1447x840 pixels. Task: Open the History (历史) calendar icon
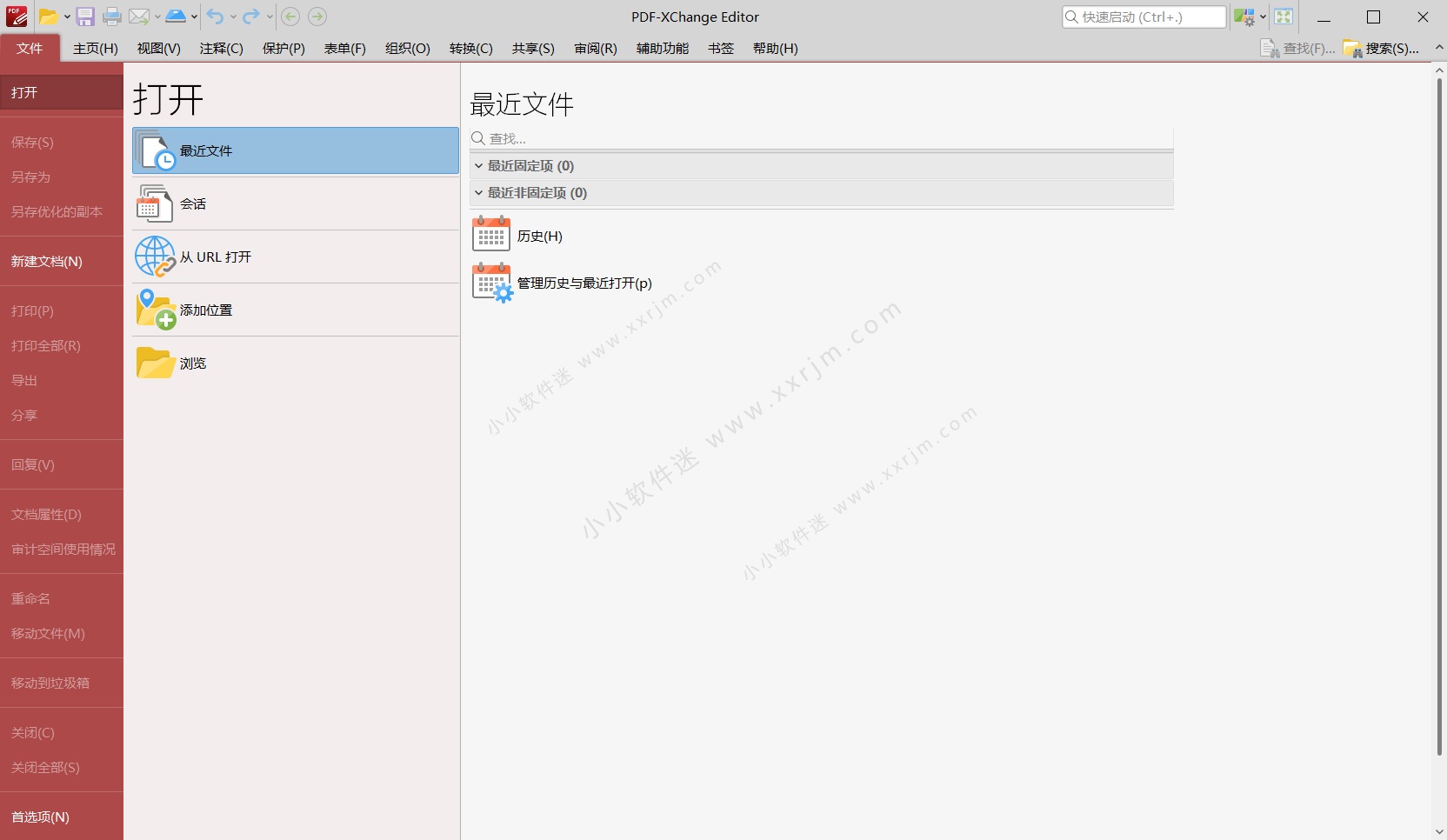[x=491, y=236]
